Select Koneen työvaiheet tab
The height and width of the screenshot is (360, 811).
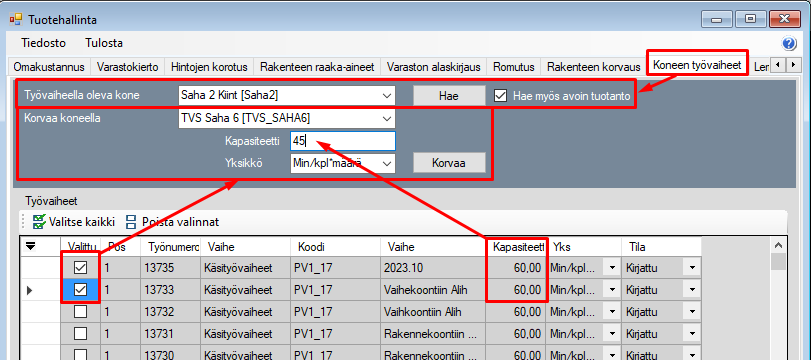697,65
